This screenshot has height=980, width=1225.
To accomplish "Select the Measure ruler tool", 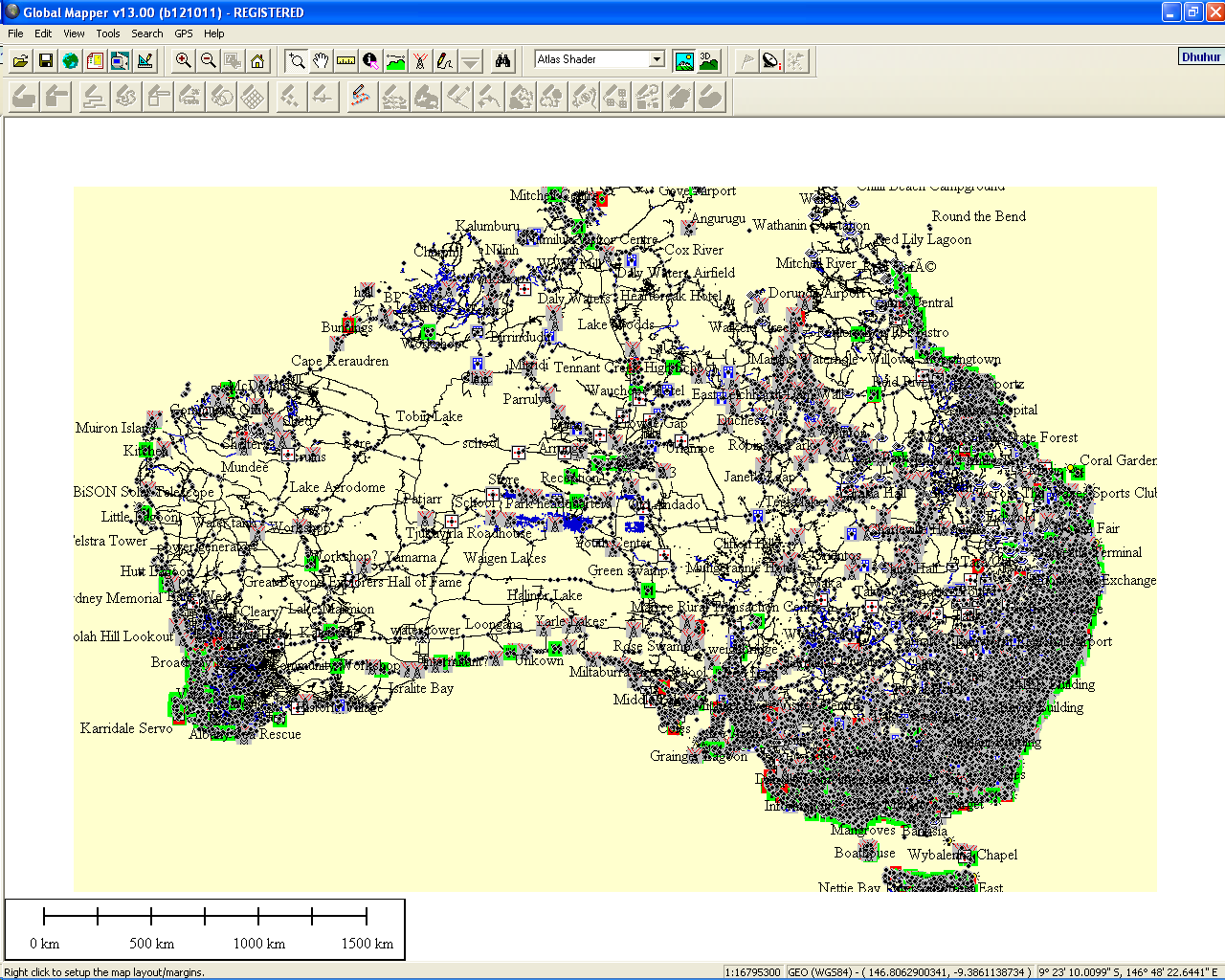I will click(346, 61).
